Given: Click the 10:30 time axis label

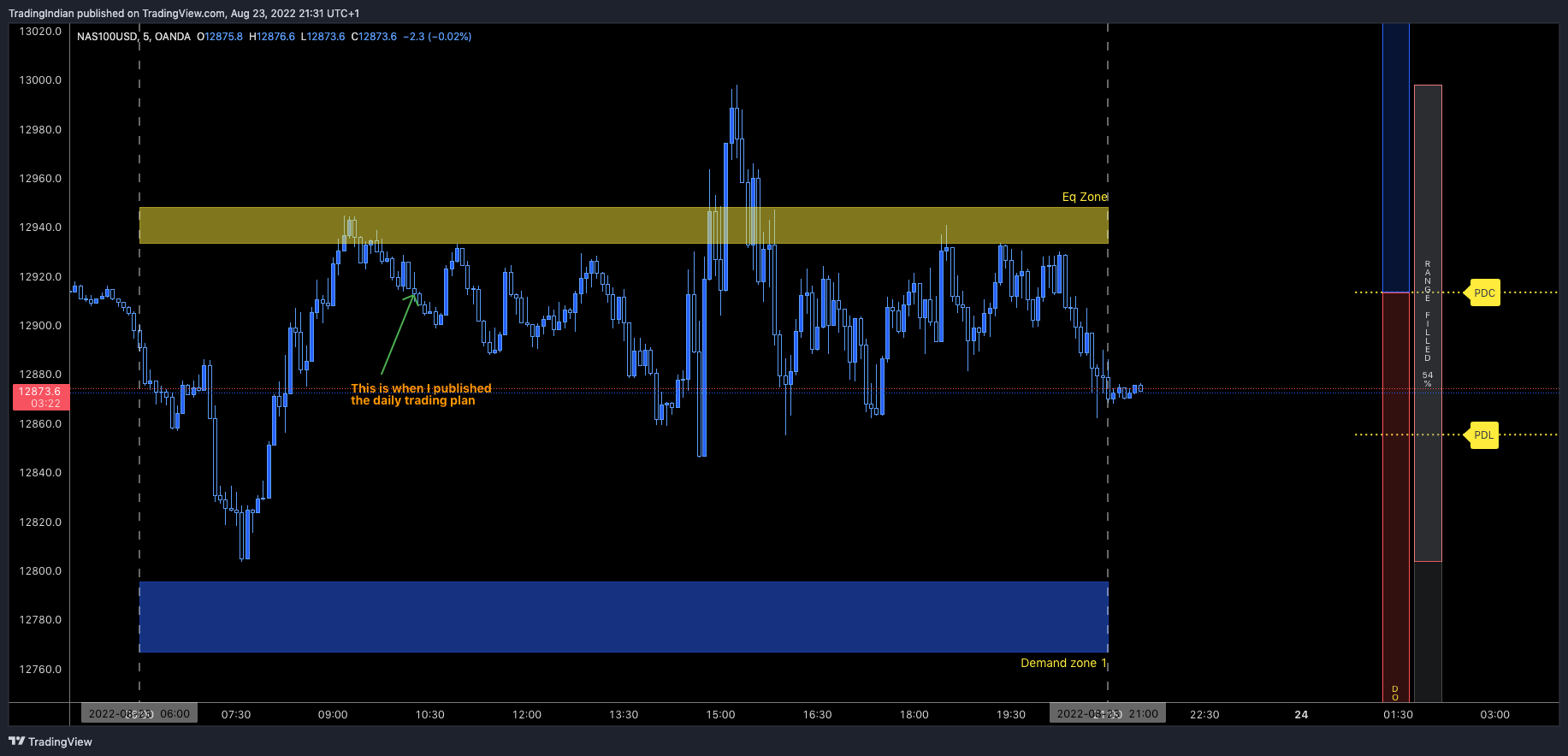Looking at the screenshot, I should click(x=429, y=715).
